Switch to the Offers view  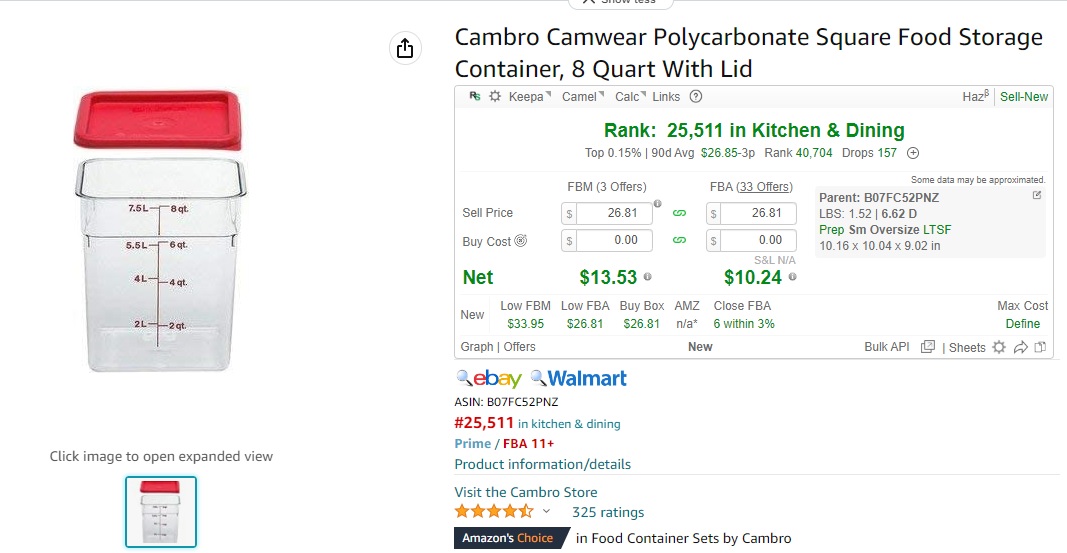pos(519,347)
